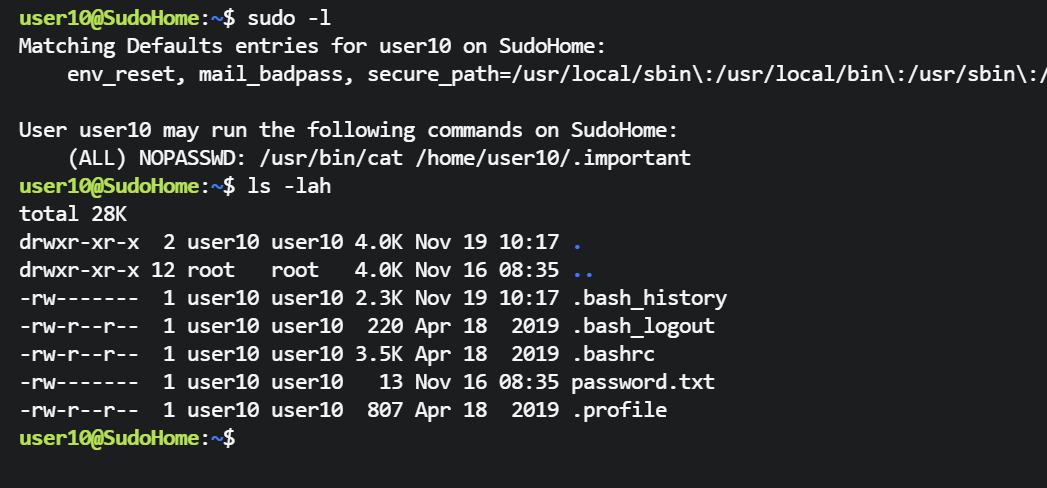Screen dimensions: 1047x488
Task: Click the .profile filename
Action: click(x=619, y=410)
